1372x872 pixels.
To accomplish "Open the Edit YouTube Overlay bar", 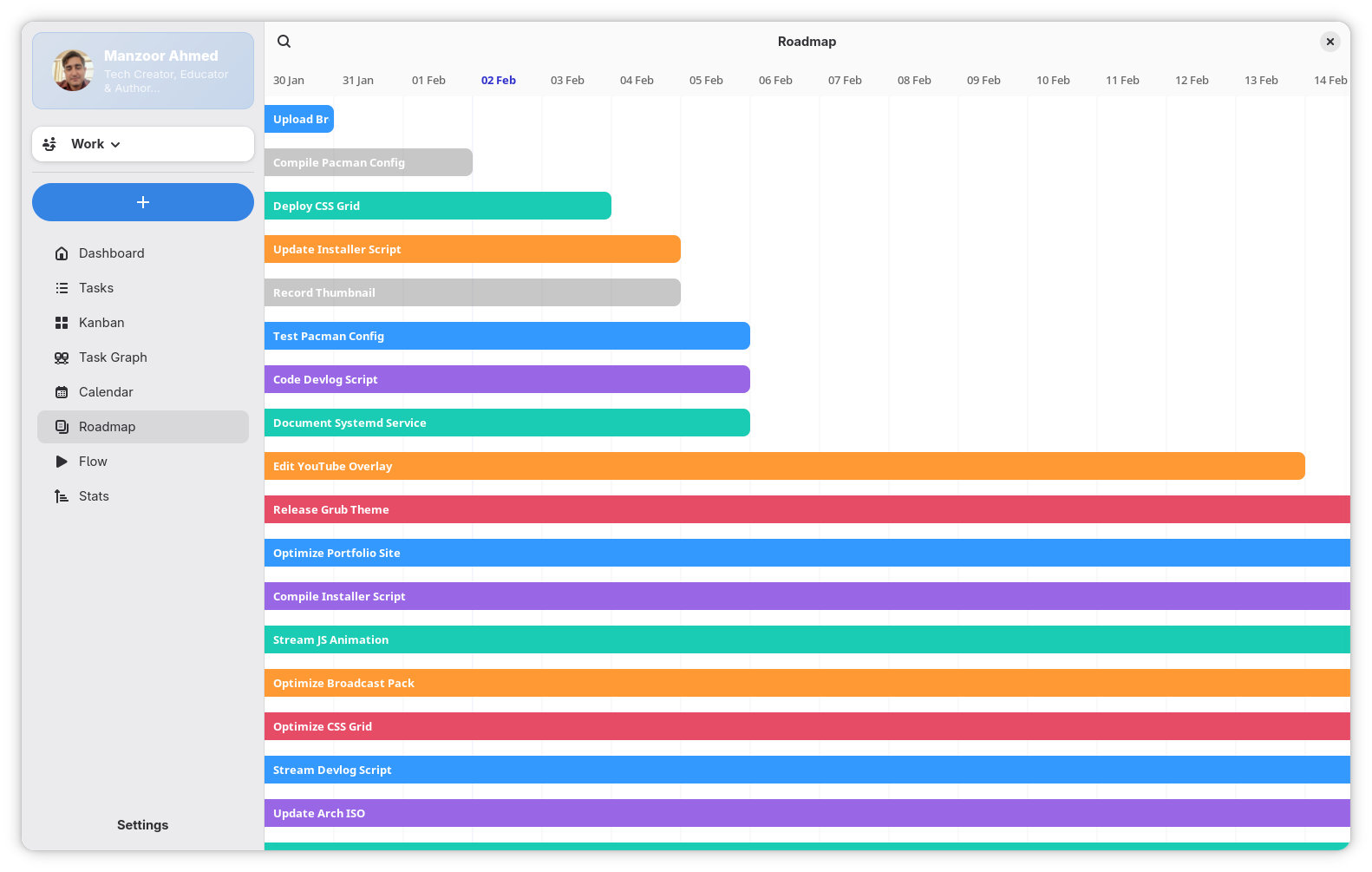I will click(x=785, y=466).
